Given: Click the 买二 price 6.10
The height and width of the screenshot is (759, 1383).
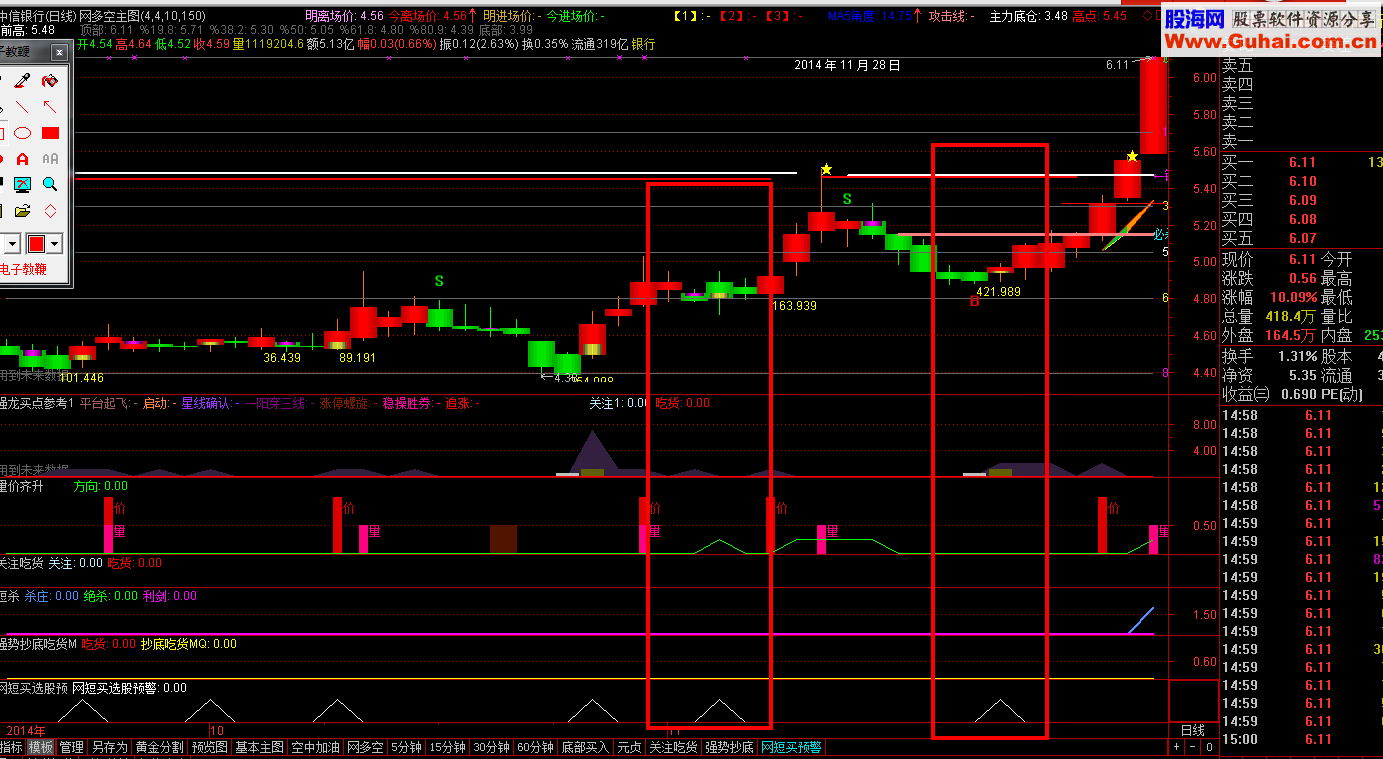Looking at the screenshot, I should click(1303, 181).
